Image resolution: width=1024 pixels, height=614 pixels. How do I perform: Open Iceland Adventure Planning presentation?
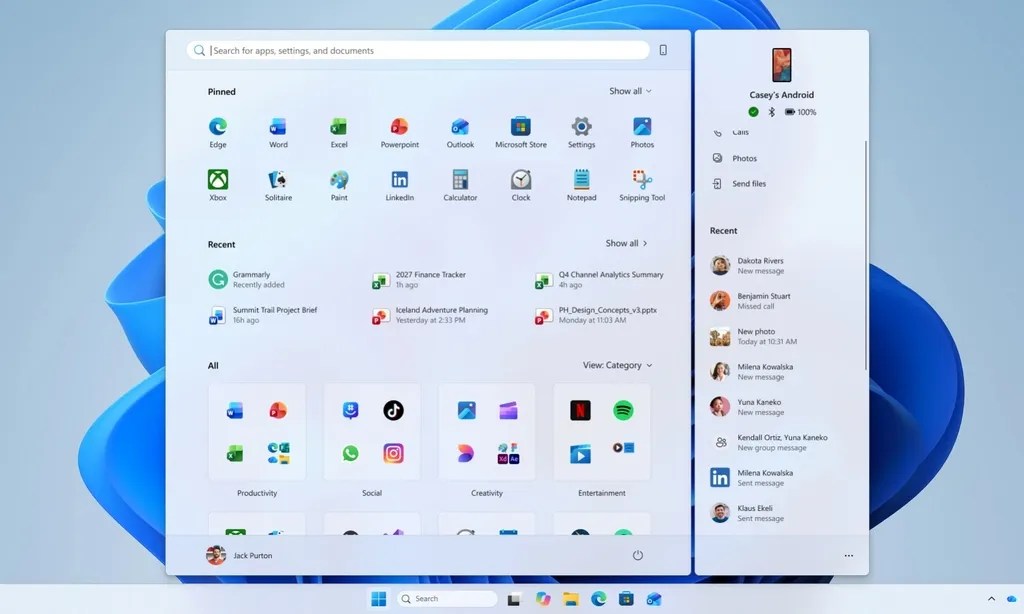tap(430, 315)
